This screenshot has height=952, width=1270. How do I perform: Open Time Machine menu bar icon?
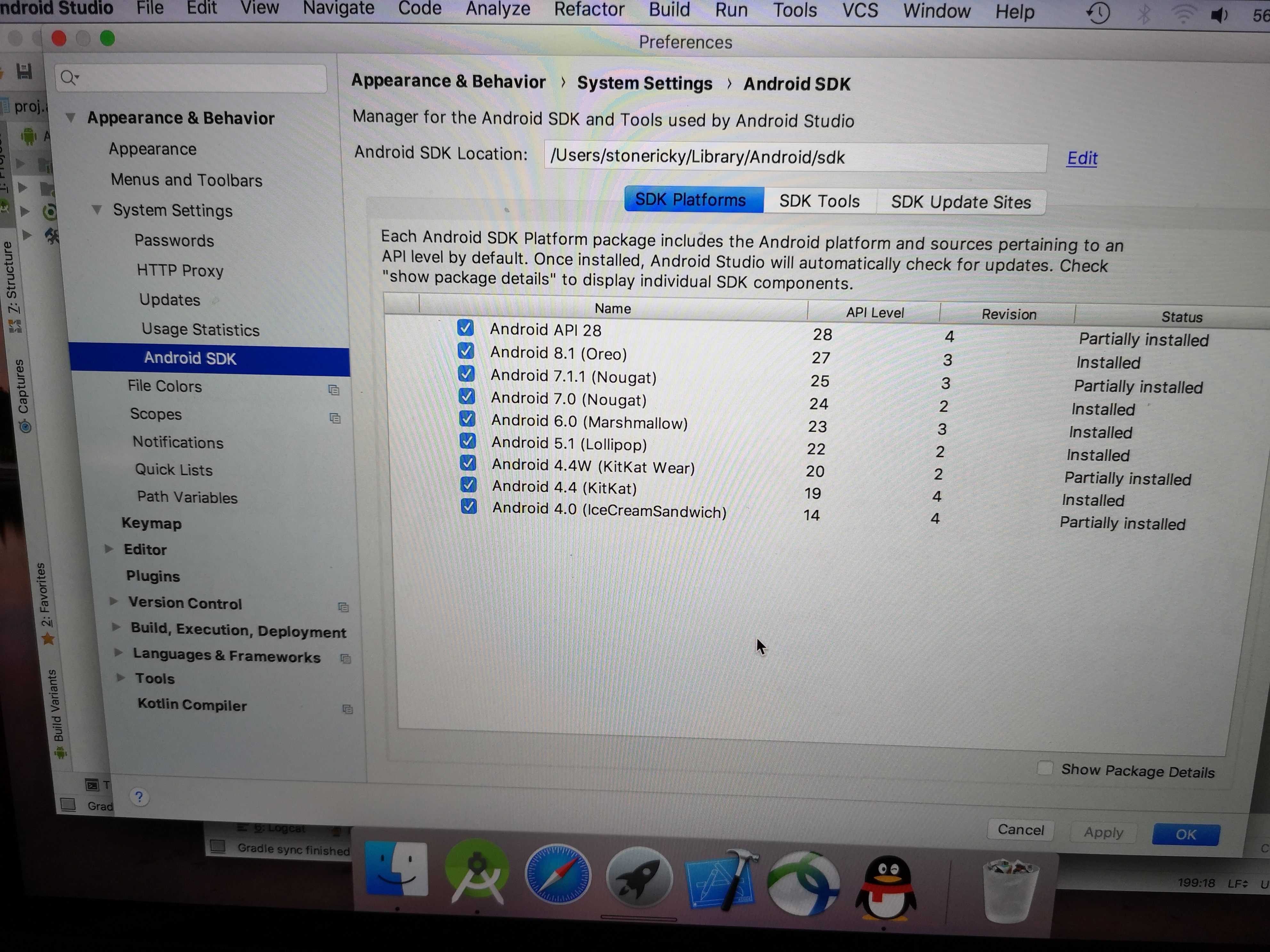pyautogui.click(x=1098, y=13)
